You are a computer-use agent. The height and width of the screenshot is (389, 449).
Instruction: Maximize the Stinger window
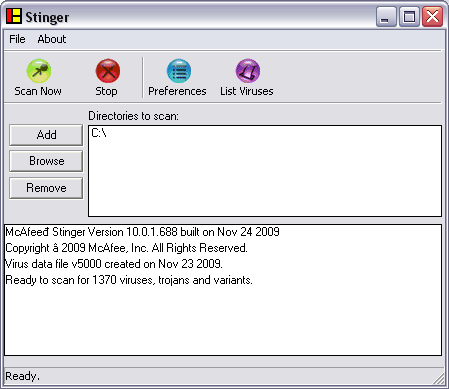click(x=409, y=17)
